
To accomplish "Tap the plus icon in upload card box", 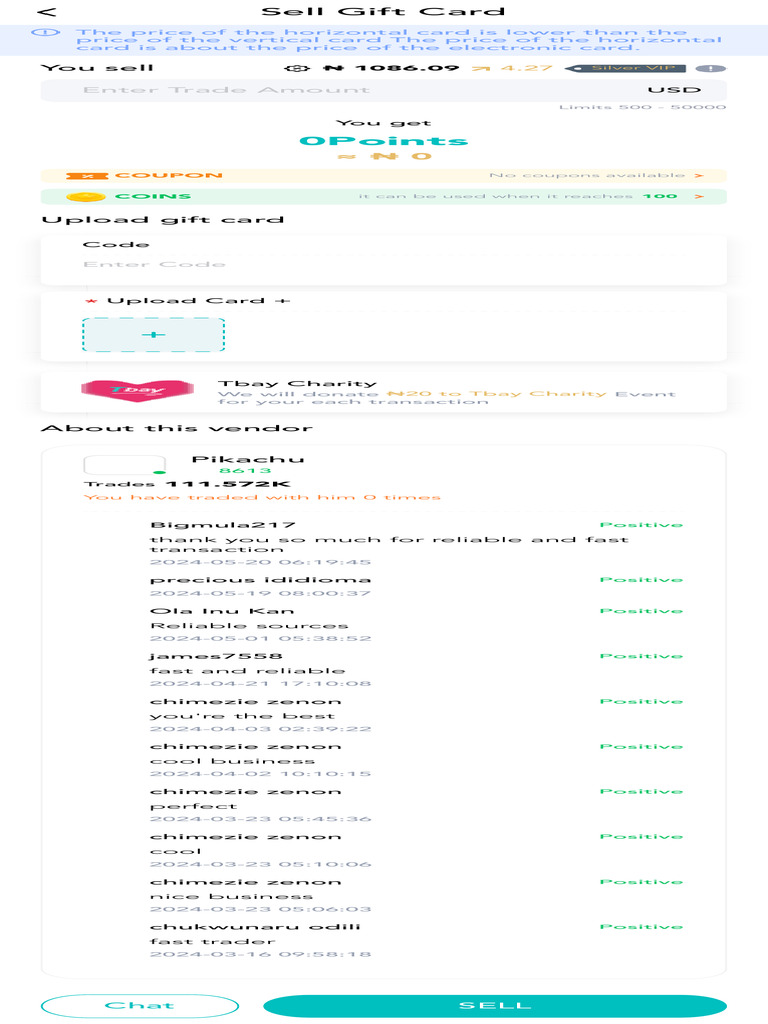I will tap(153, 334).
